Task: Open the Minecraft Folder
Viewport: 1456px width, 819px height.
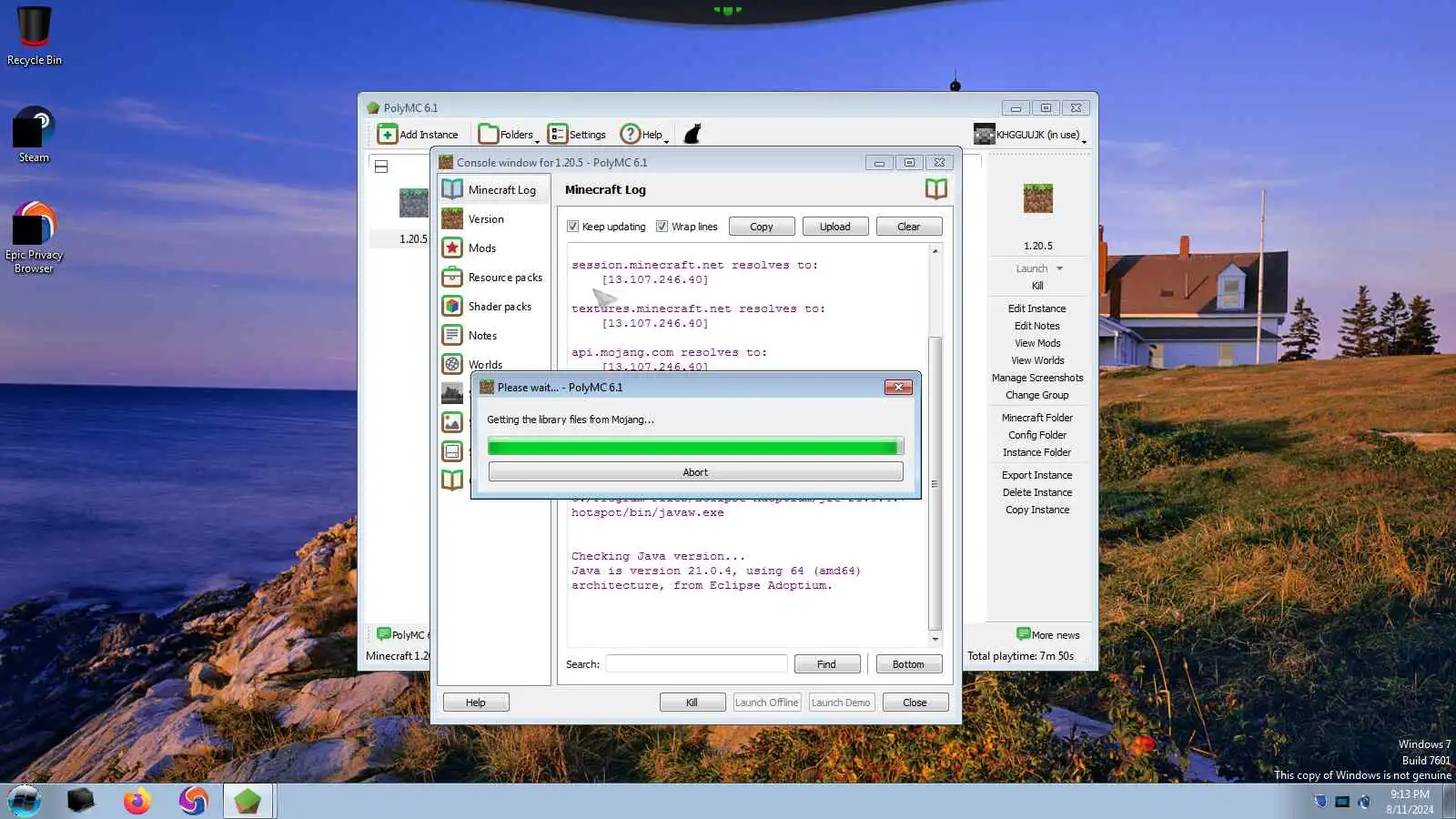Action: pyautogui.click(x=1037, y=418)
